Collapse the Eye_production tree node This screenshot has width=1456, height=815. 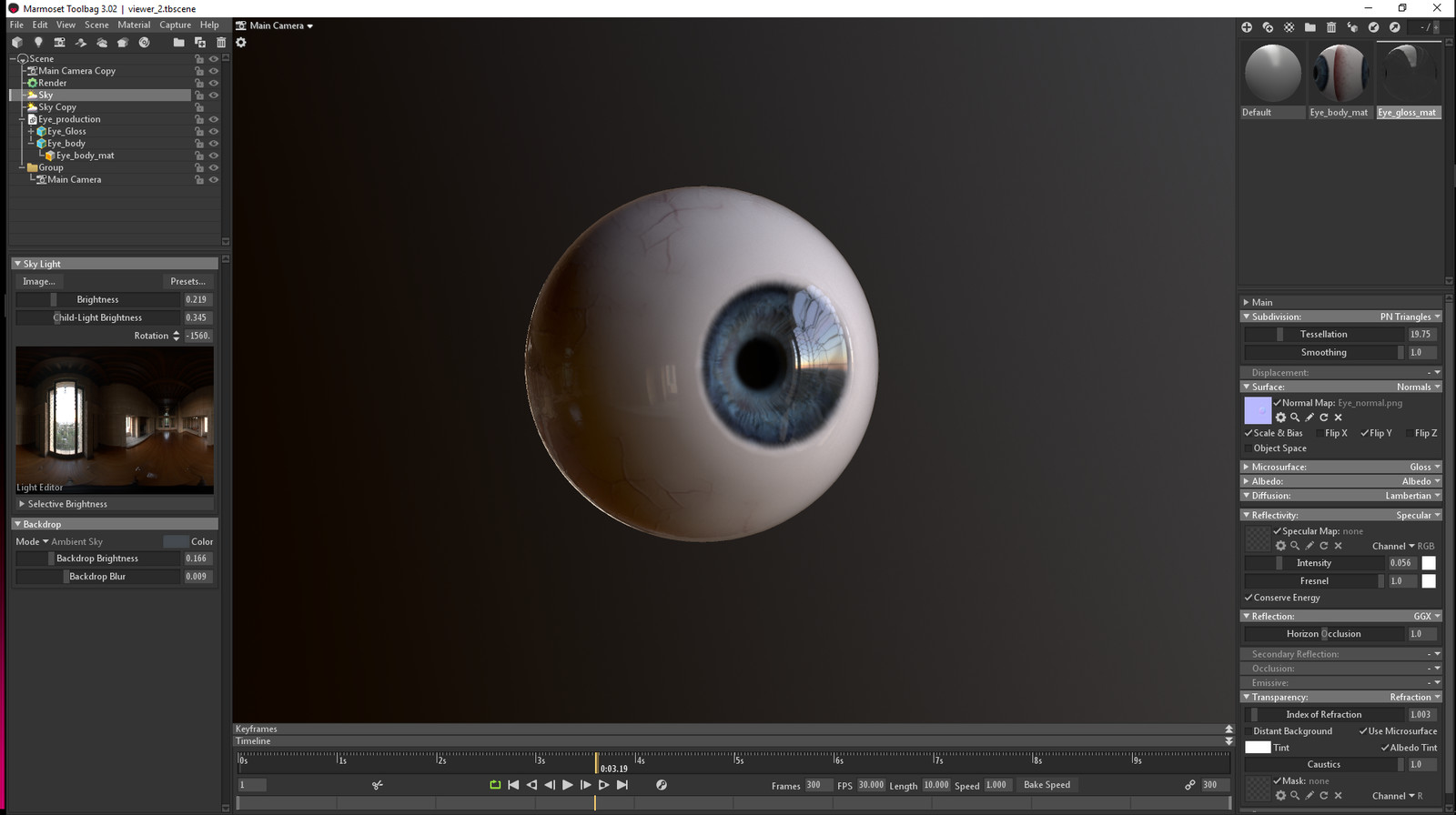[x=22, y=119]
